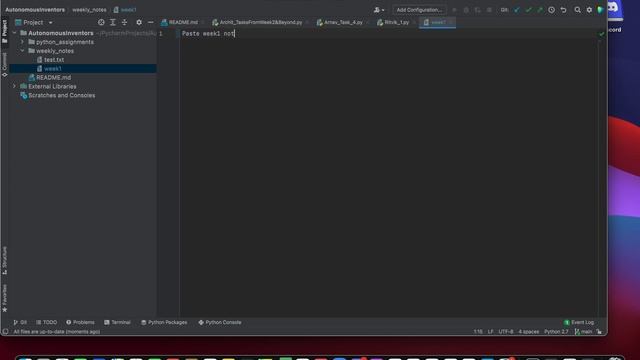Image resolution: width=640 pixels, height=360 pixels.
Task: Open the TODO tool window tab
Action: (47, 322)
